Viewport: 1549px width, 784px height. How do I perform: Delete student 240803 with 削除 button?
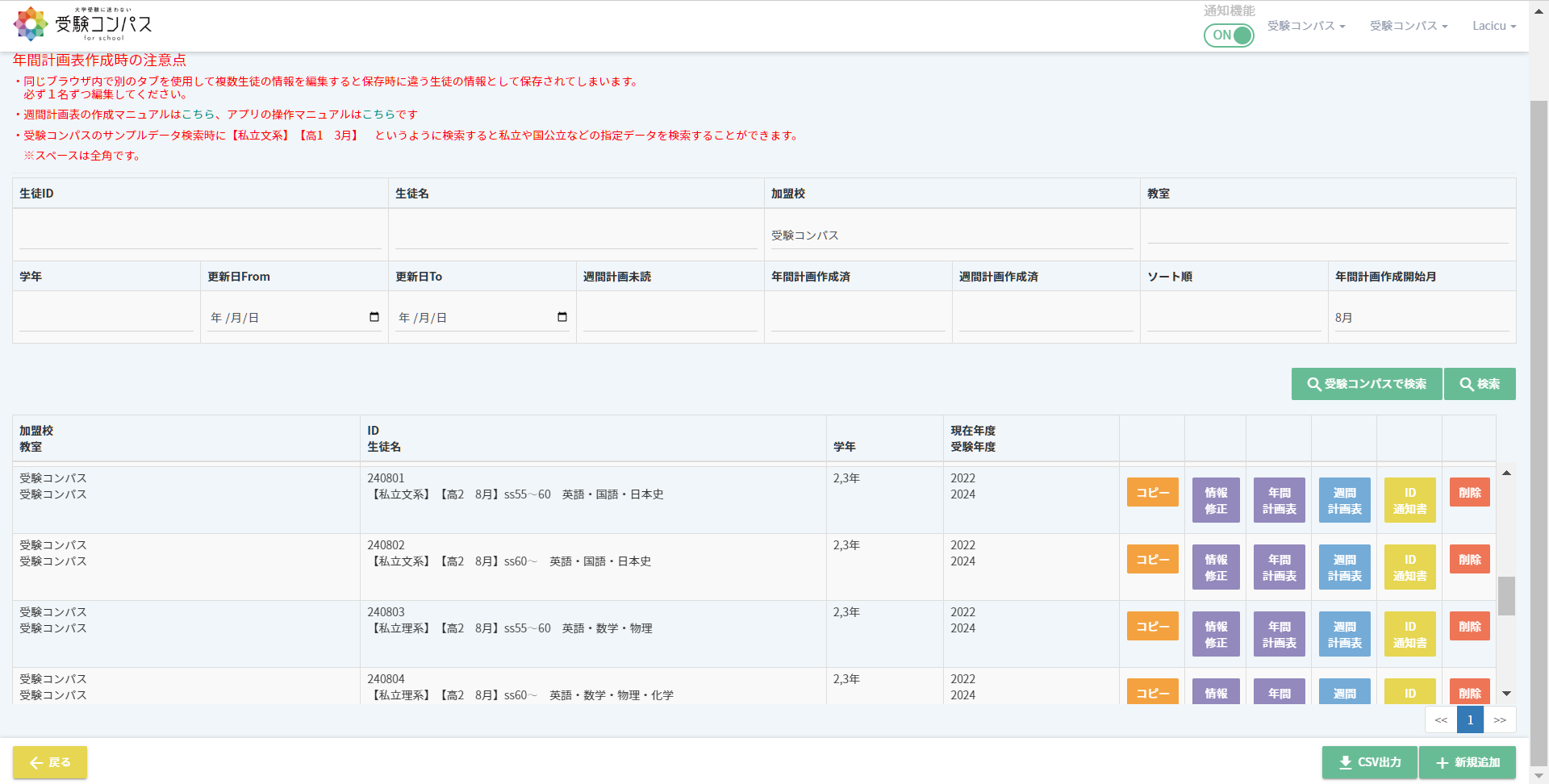coord(1470,626)
